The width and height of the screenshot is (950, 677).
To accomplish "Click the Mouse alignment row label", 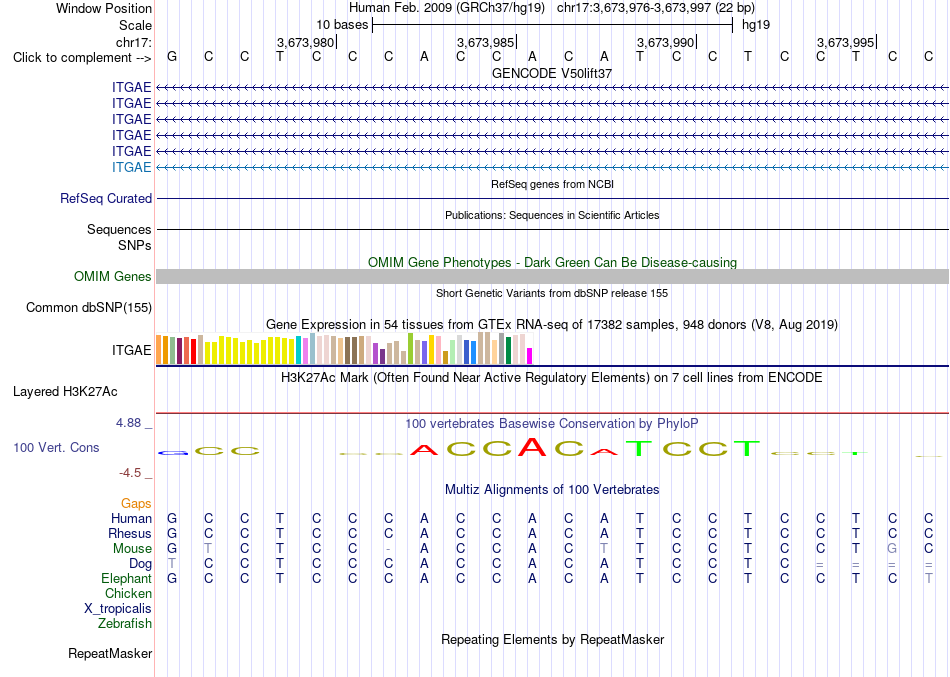I will point(132,549).
